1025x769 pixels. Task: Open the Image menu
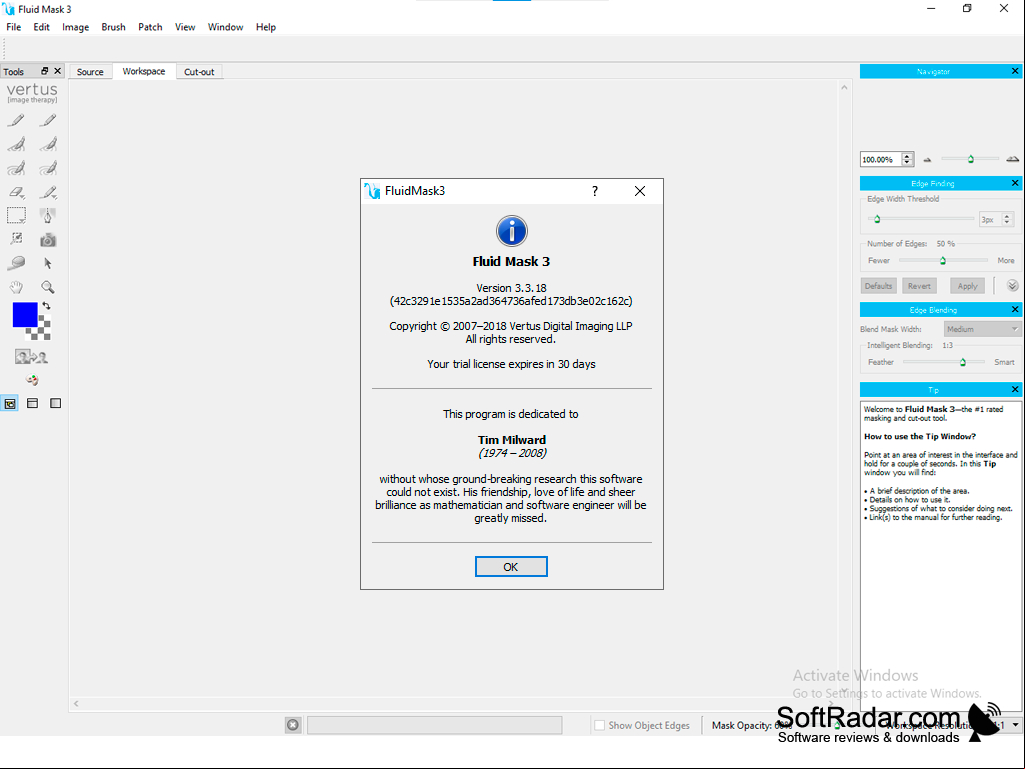(x=75, y=27)
